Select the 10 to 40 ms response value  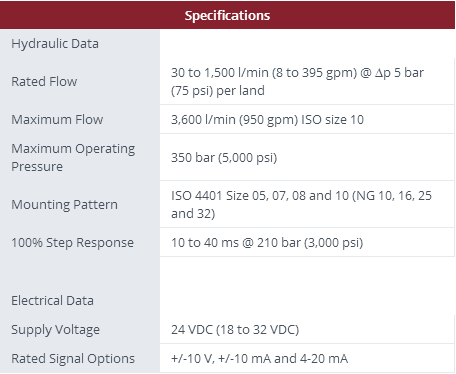coord(267,243)
